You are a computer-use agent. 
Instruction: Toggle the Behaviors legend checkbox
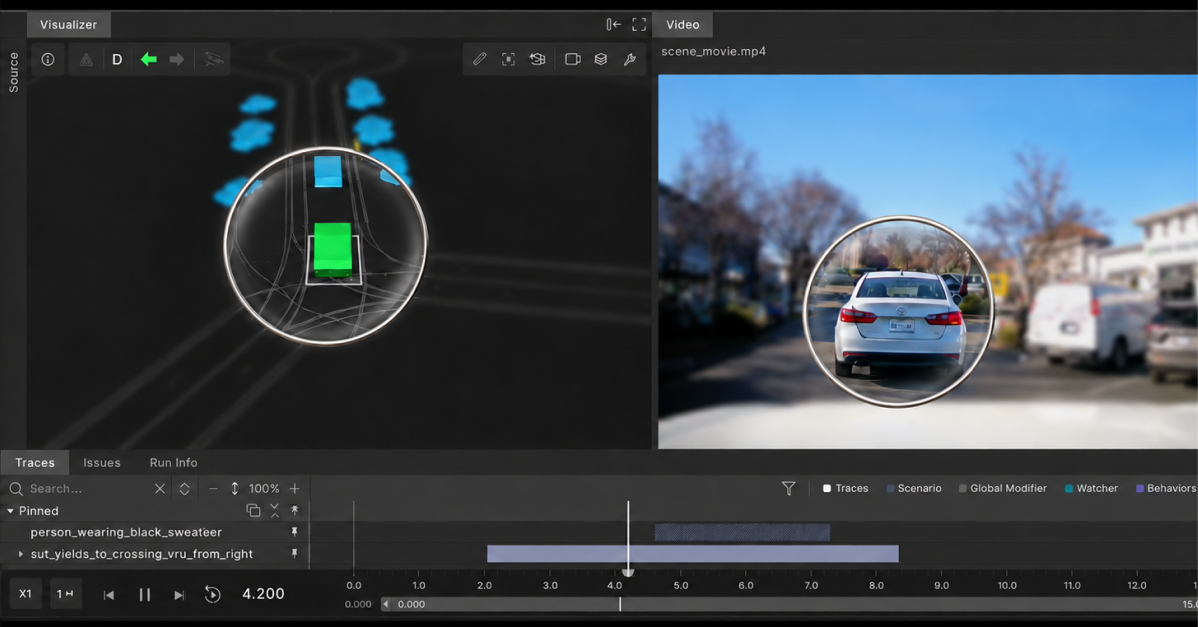1139,488
